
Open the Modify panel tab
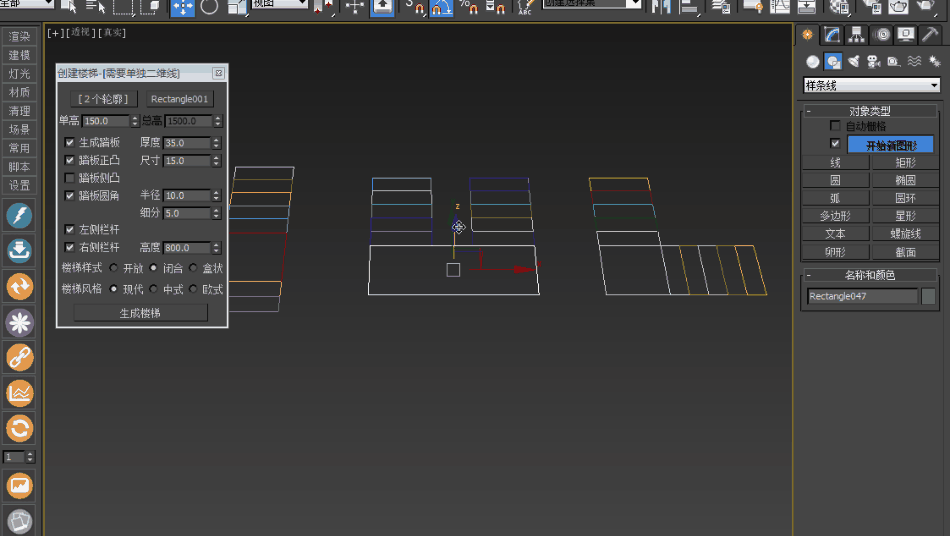click(832, 35)
